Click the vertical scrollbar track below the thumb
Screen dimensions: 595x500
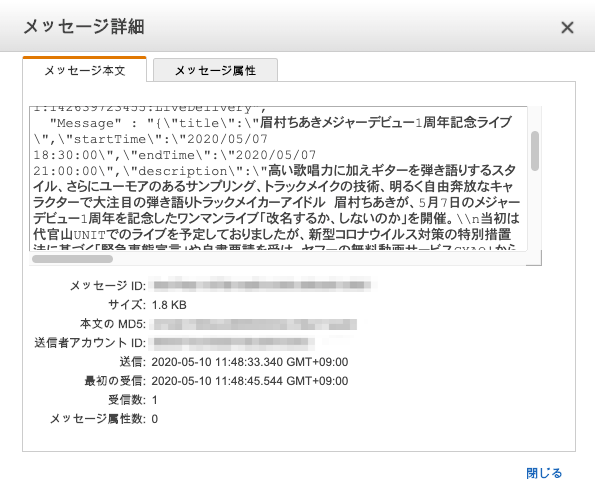535,211
